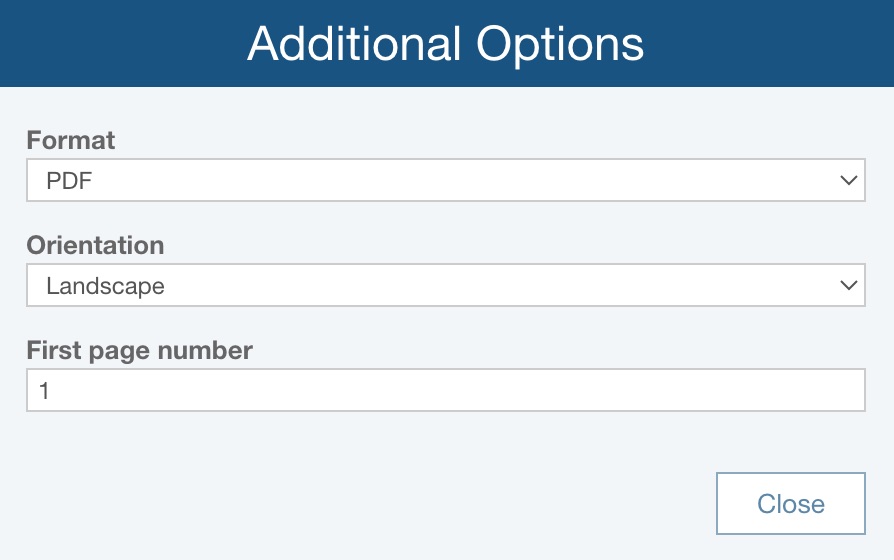Viewport: 894px width, 560px height.
Task: Click the "Format" field label
Action: tap(71, 141)
